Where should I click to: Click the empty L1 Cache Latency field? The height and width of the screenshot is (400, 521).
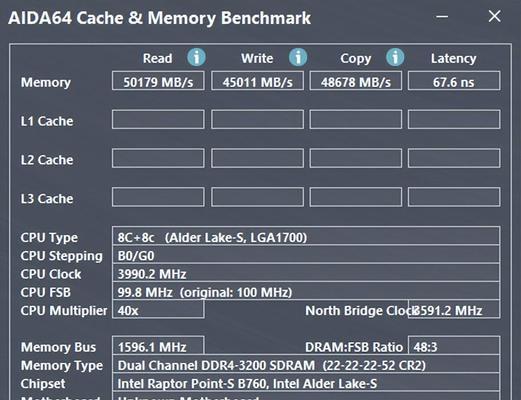coord(454,119)
